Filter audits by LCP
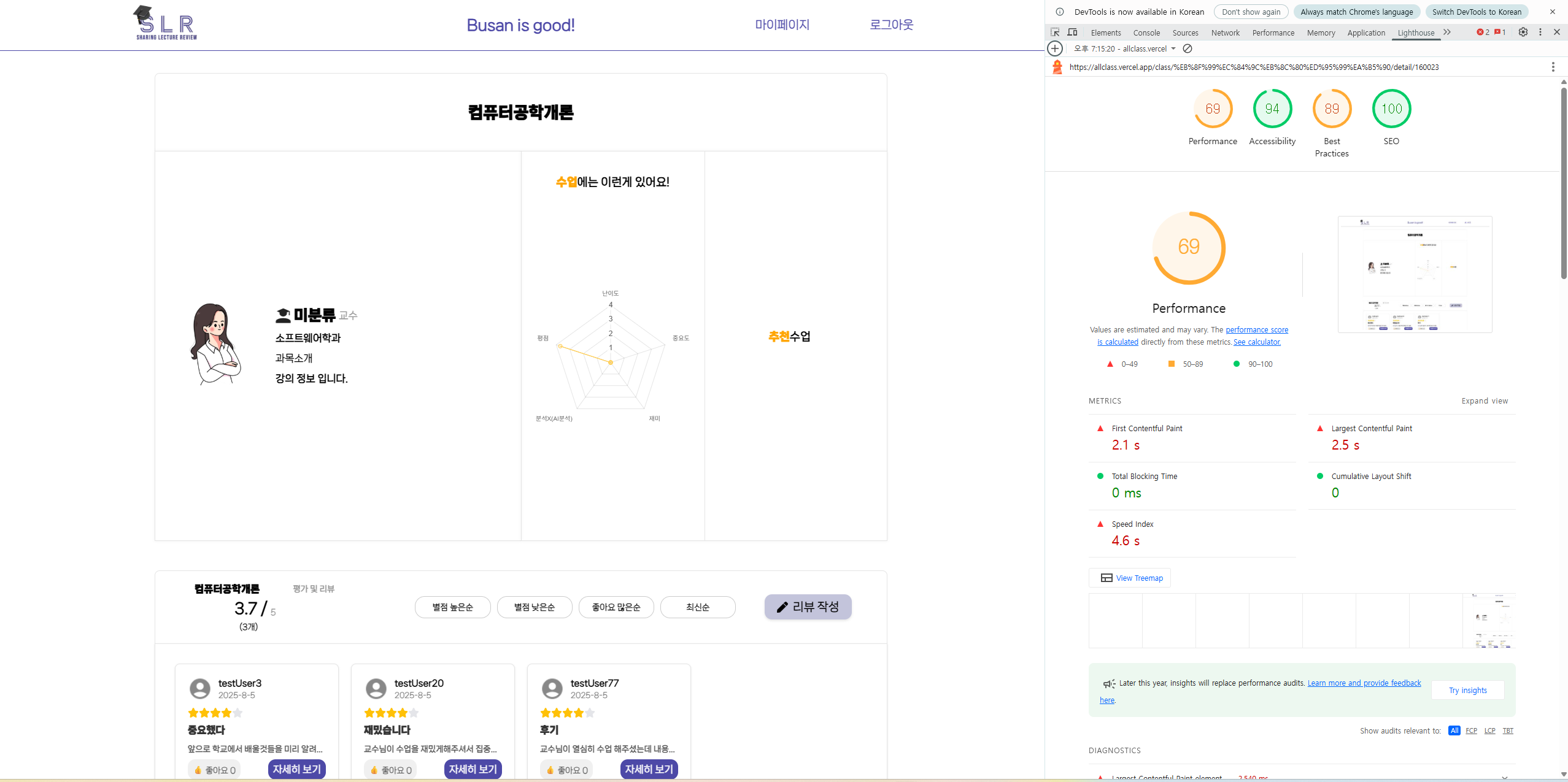This screenshot has width=1568, height=782. click(1489, 730)
